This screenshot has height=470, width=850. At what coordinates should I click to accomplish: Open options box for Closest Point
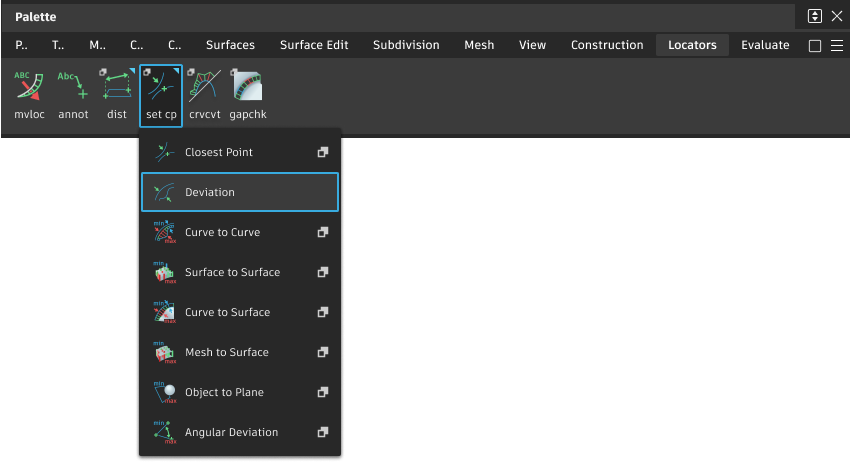(323, 152)
